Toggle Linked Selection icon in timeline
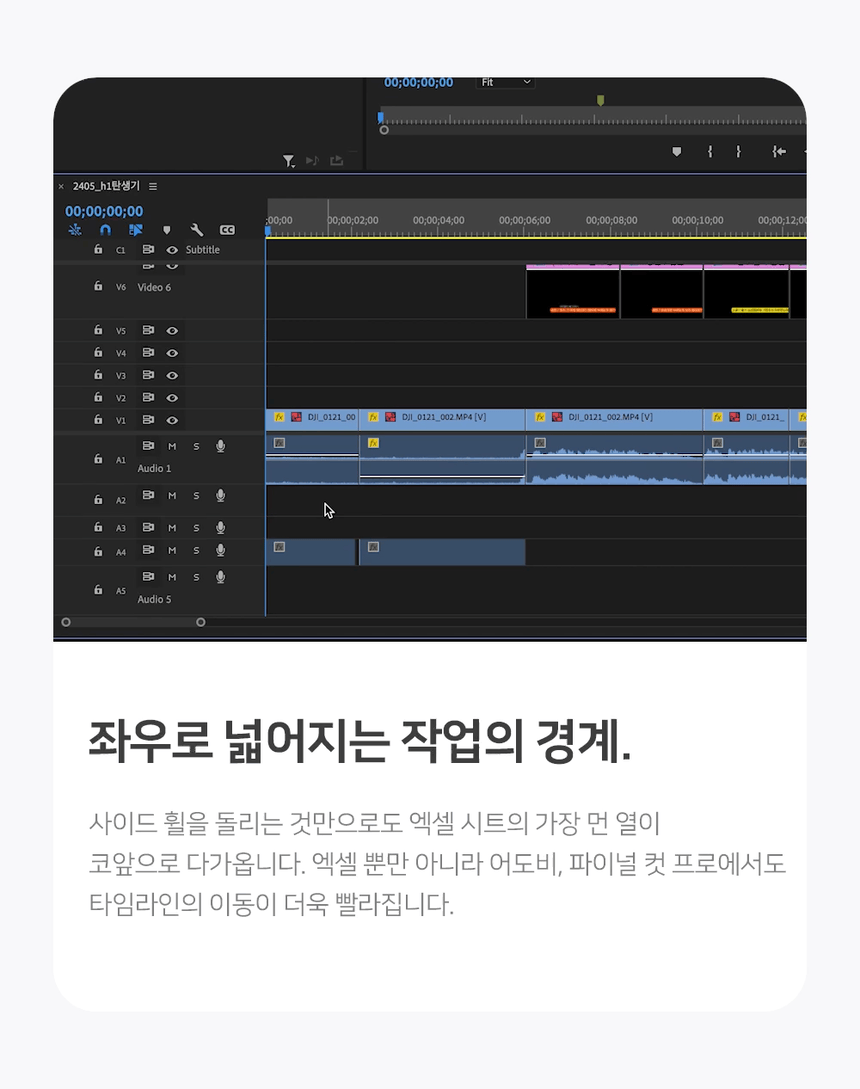Image resolution: width=860 pixels, height=1089 pixels. (136, 230)
